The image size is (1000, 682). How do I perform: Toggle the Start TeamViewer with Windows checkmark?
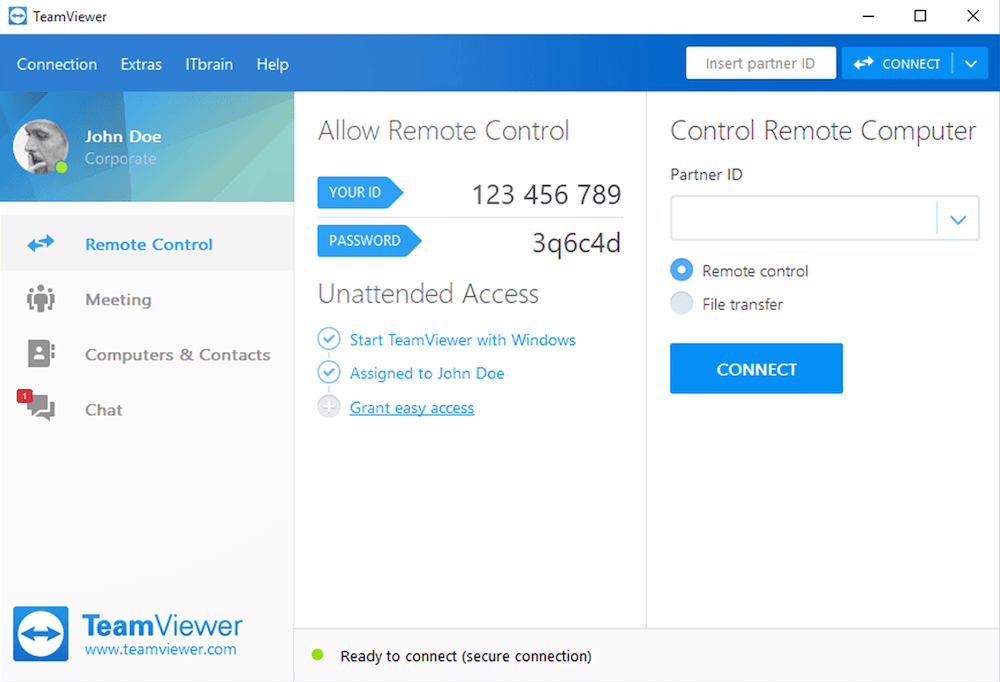tap(329, 339)
